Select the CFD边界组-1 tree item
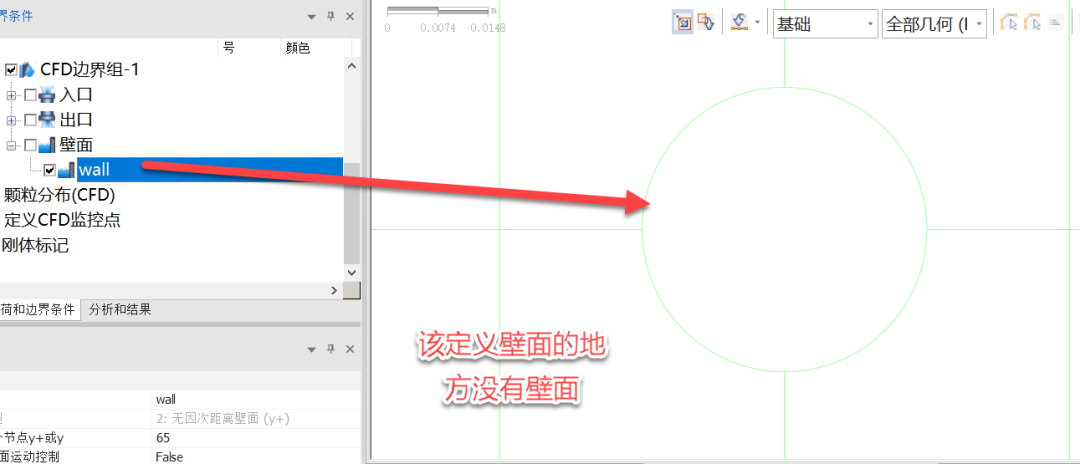Viewport: 1080px width, 464px height. pos(90,70)
